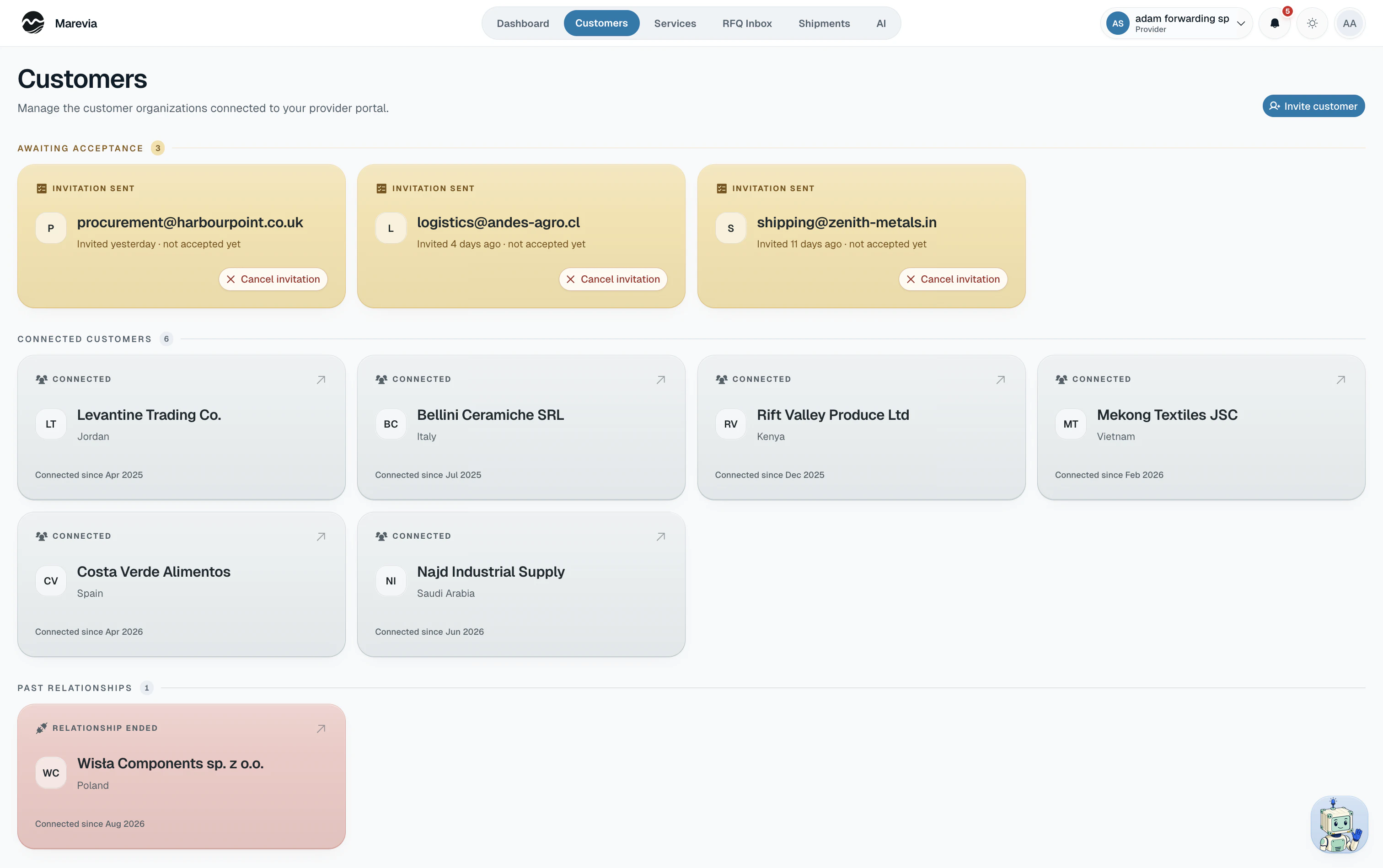Click the Past Relationships section heading

[x=75, y=688]
